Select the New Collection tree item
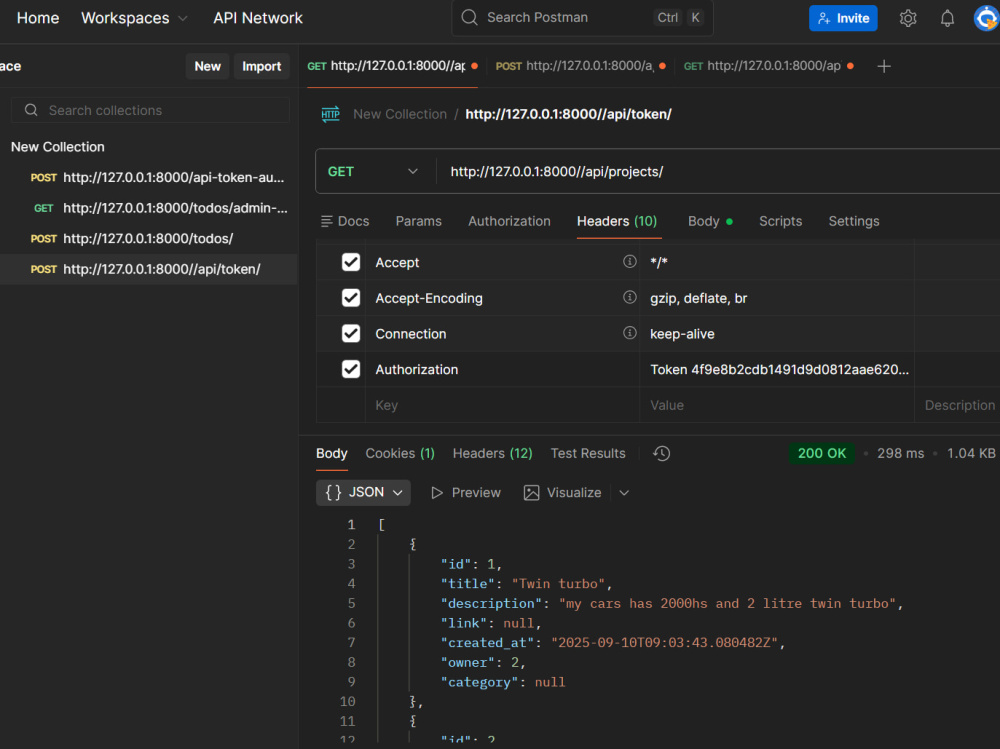 coord(57,147)
